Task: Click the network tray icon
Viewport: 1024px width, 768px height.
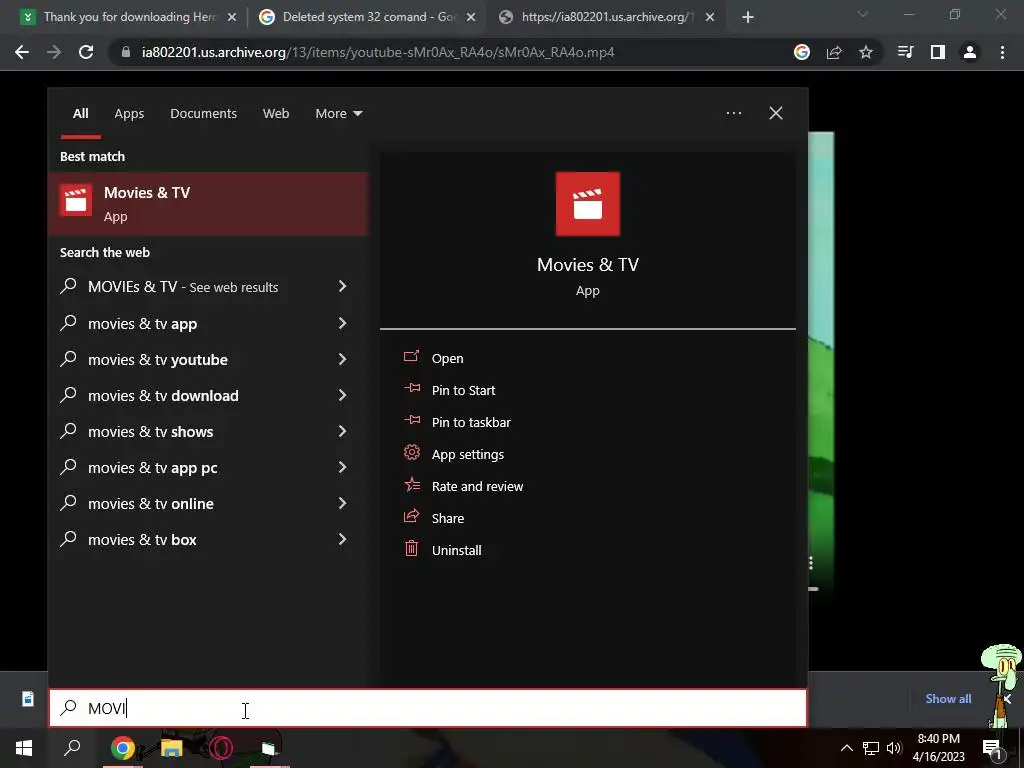Action: [x=871, y=748]
